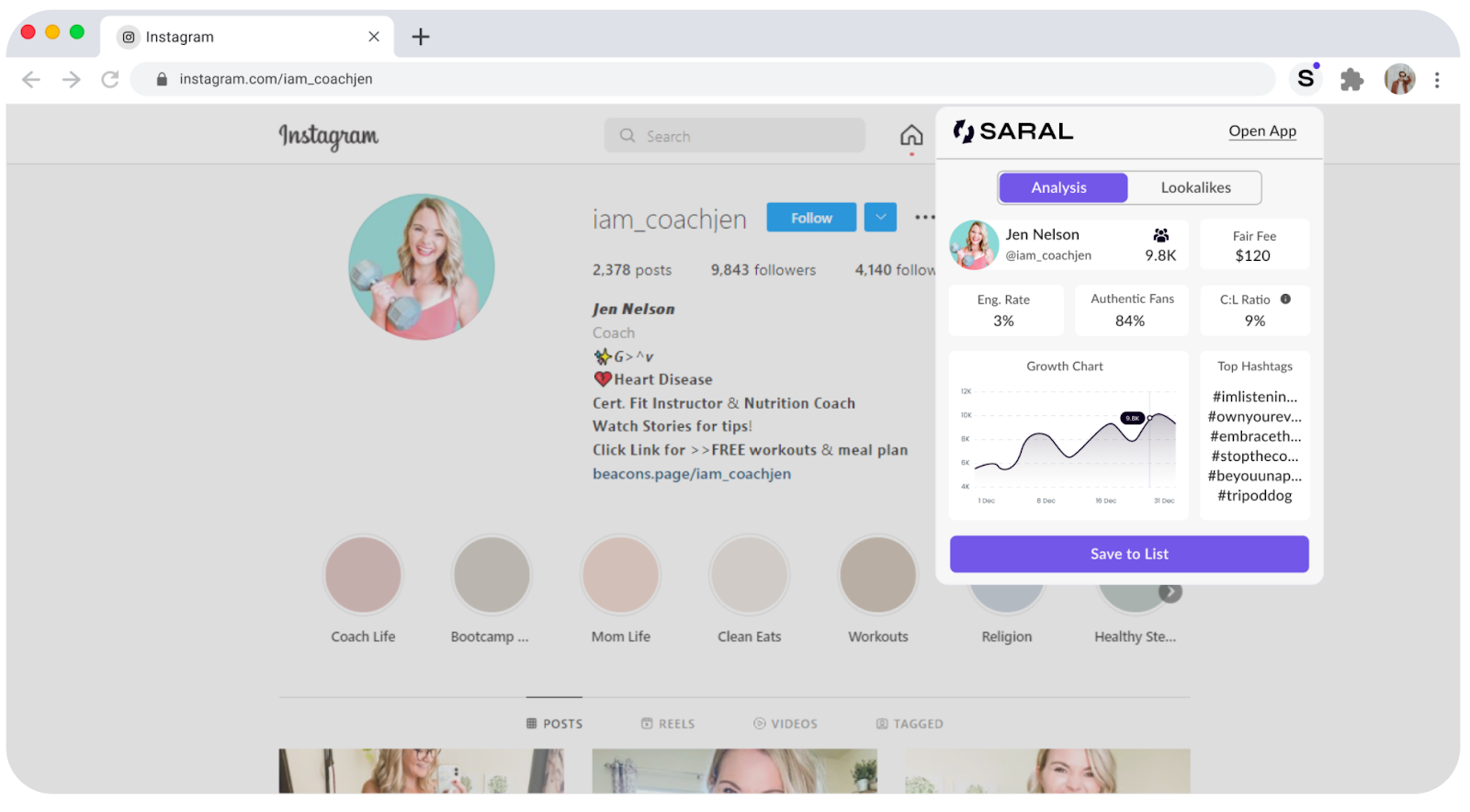The height and width of the screenshot is (812, 1470).
Task: View the 9,843 followers list
Action: (763, 270)
